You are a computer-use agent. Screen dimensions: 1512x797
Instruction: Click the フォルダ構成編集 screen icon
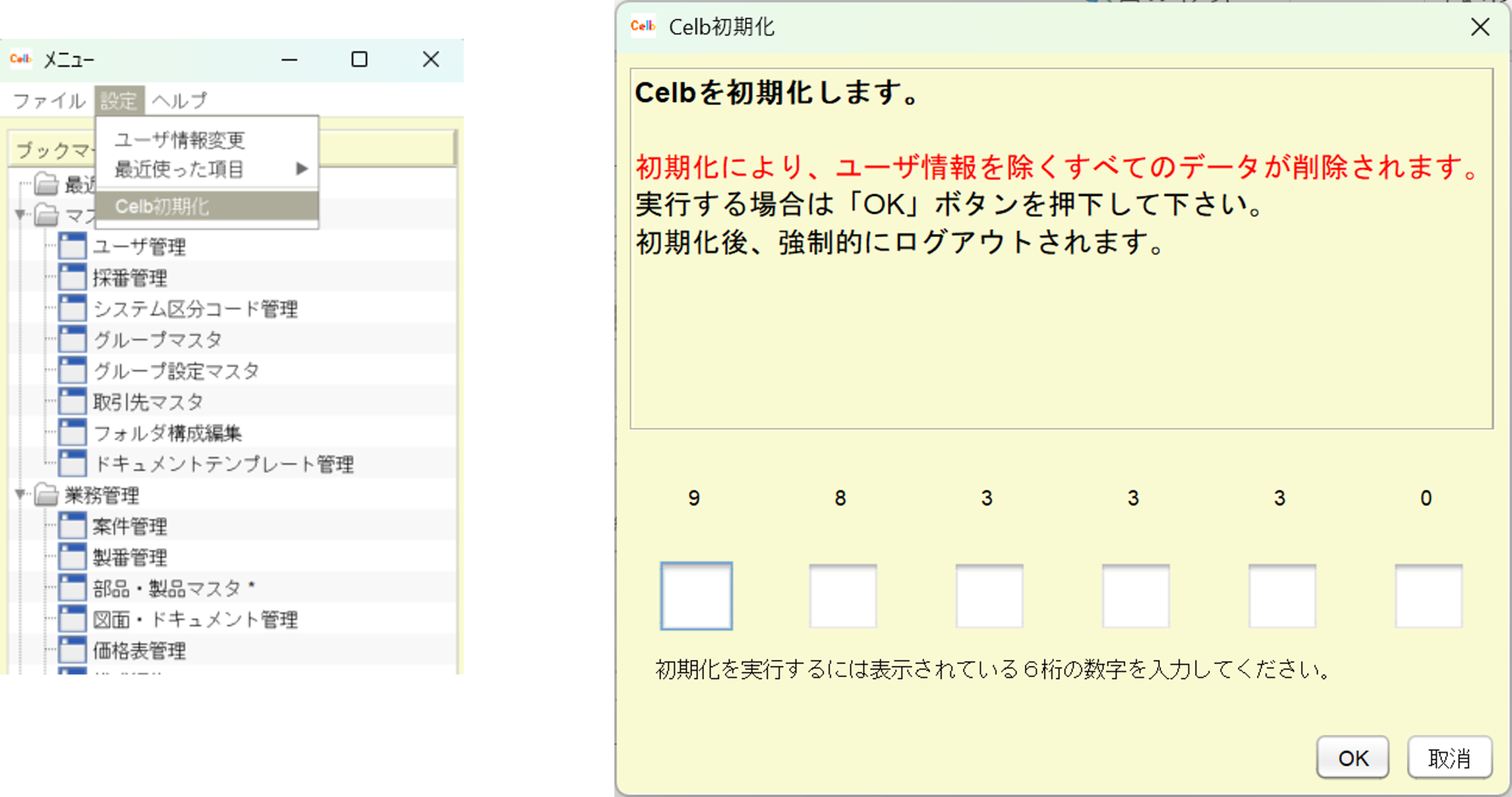(x=73, y=433)
